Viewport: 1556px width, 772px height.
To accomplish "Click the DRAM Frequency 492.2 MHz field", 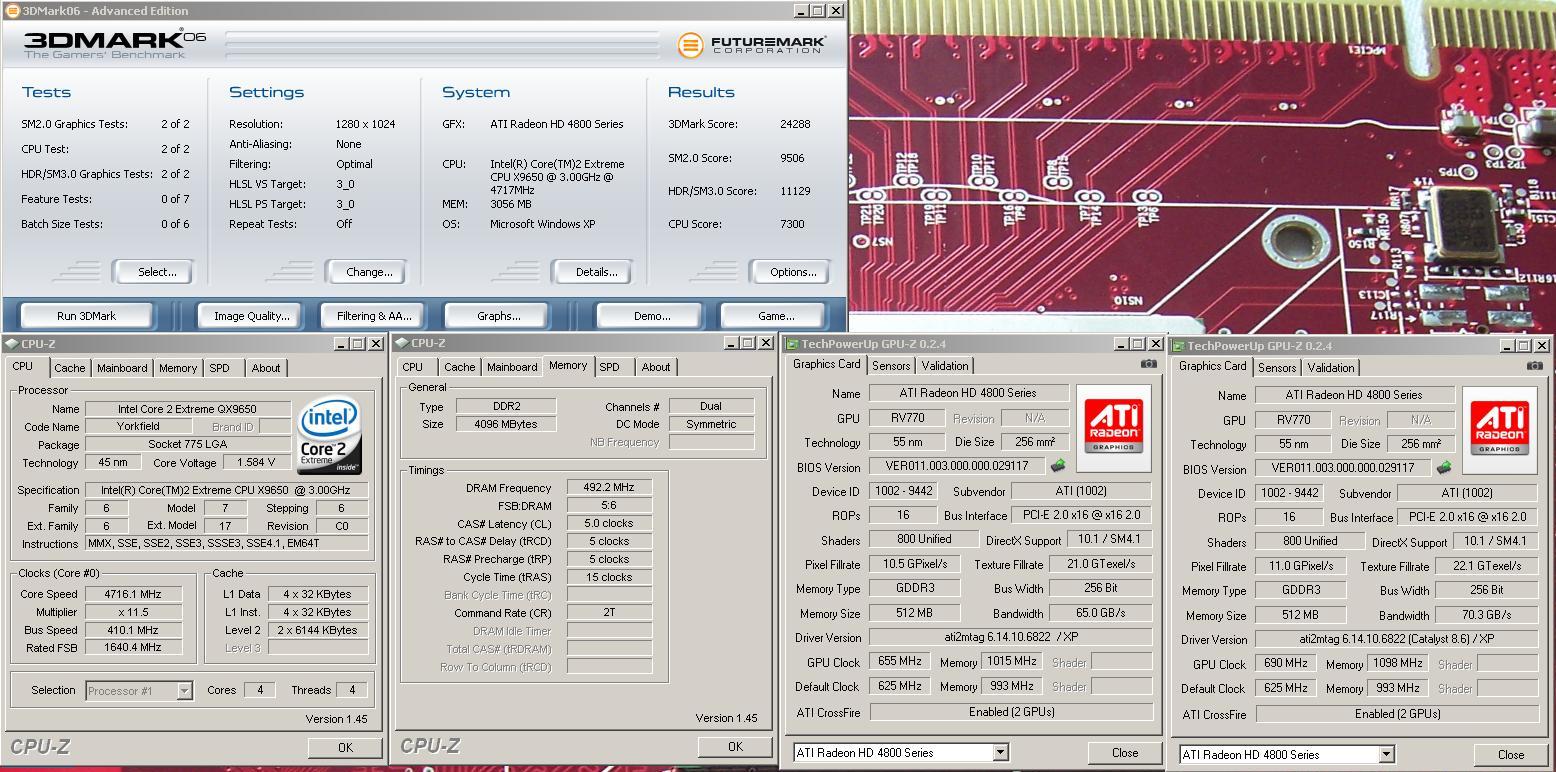I will pos(609,487).
